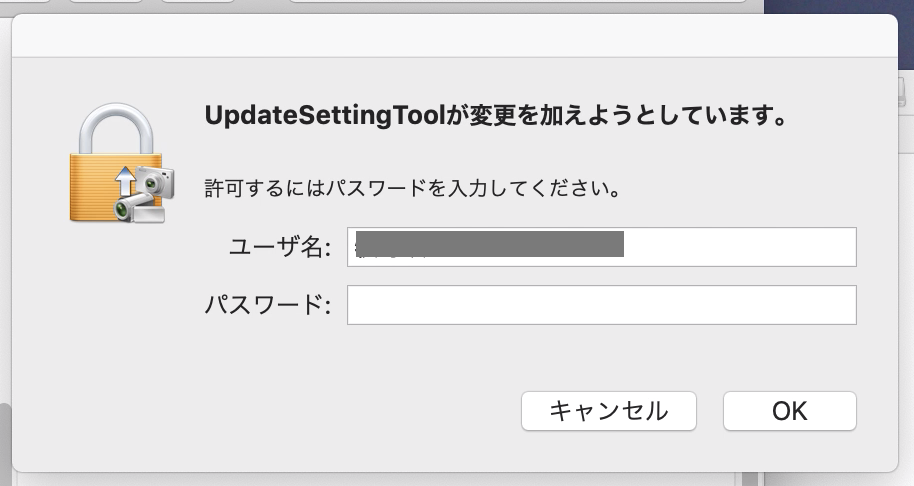The width and height of the screenshot is (914, 486).
Task: Click the パスワード: label
Action: coord(267,306)
